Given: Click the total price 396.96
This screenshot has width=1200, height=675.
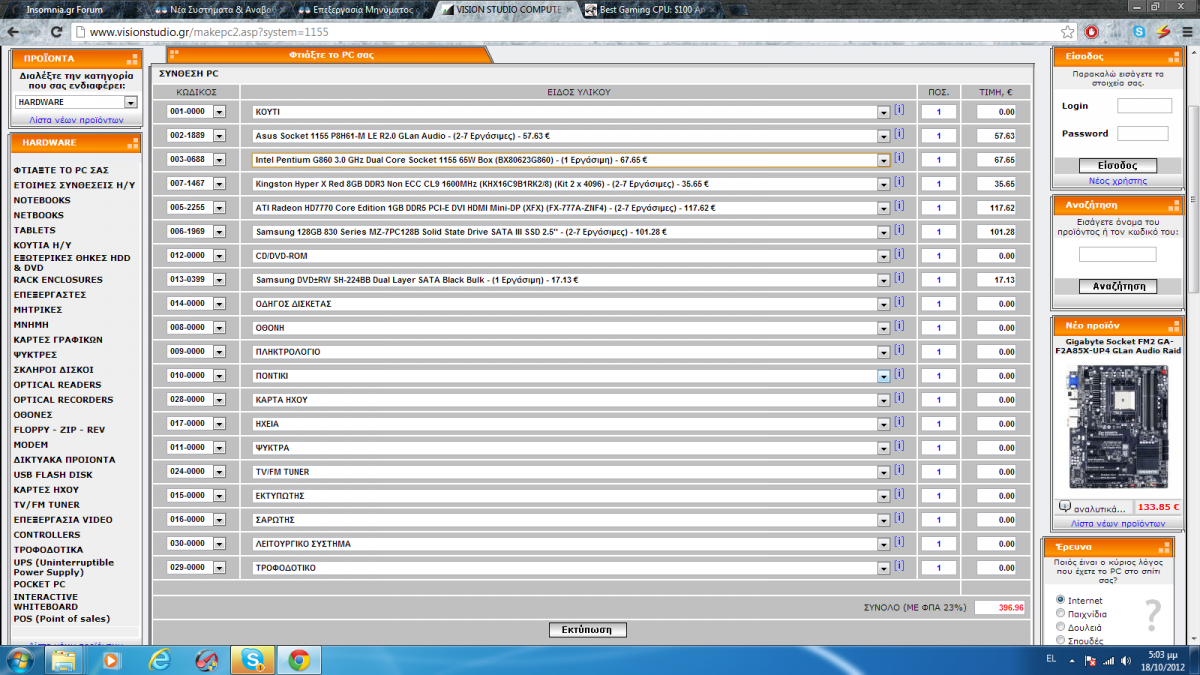Looking at the screenshot, I should coord(1000,607).
